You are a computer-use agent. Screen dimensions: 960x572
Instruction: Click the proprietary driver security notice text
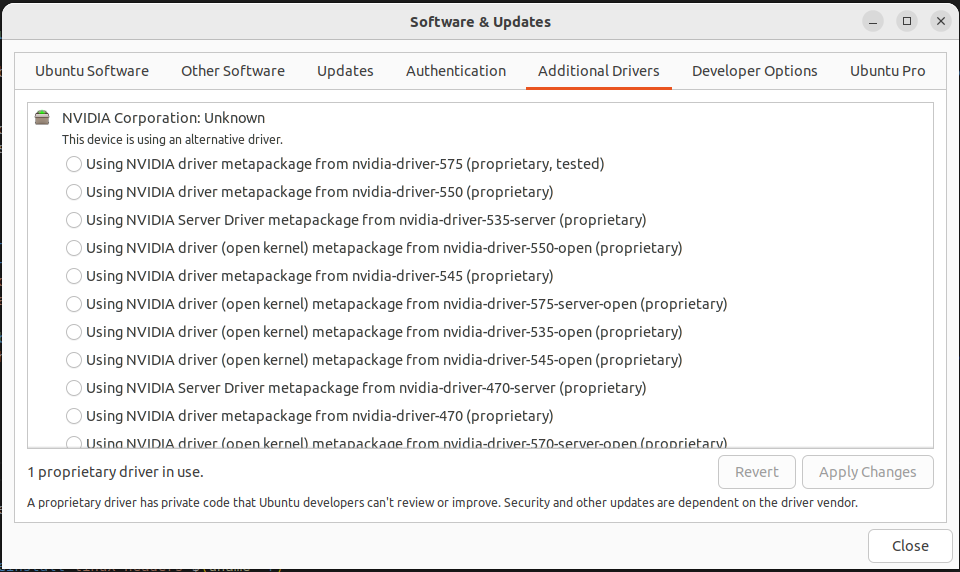pos(443,503)
